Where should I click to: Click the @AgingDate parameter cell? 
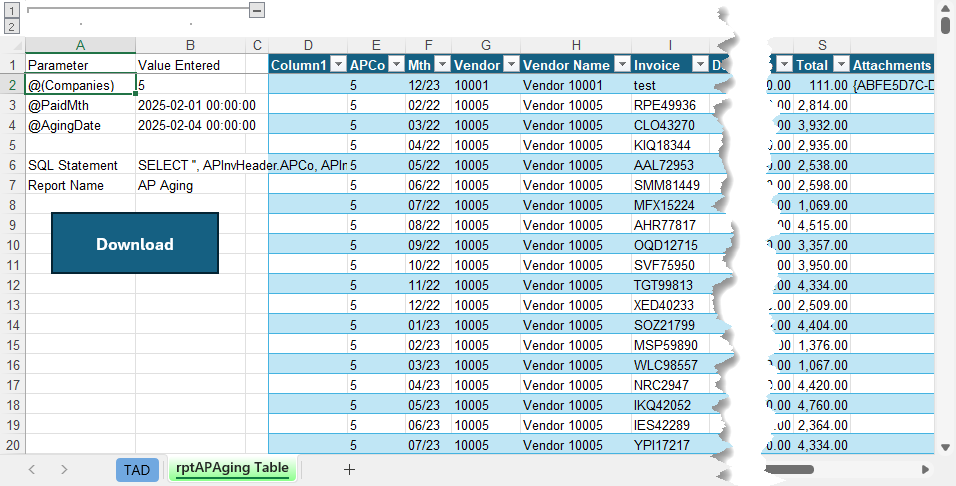coord(80,125)
